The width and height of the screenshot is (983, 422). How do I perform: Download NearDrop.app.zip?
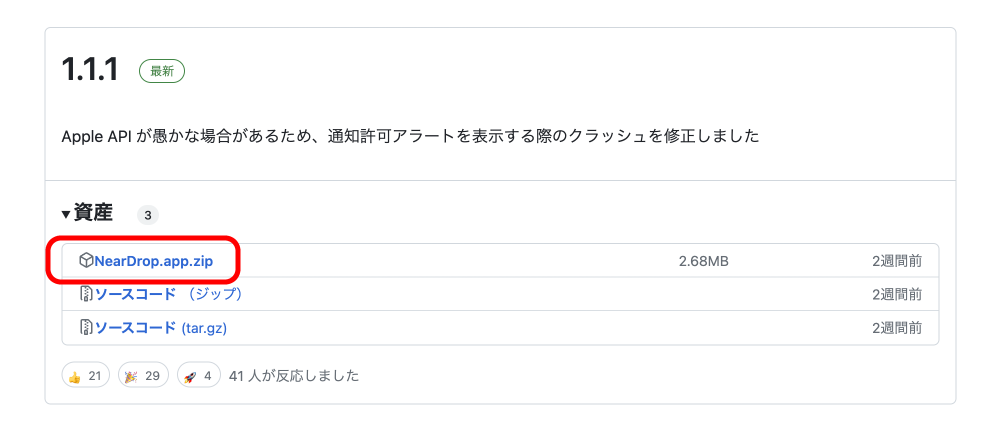click(153, 261)
